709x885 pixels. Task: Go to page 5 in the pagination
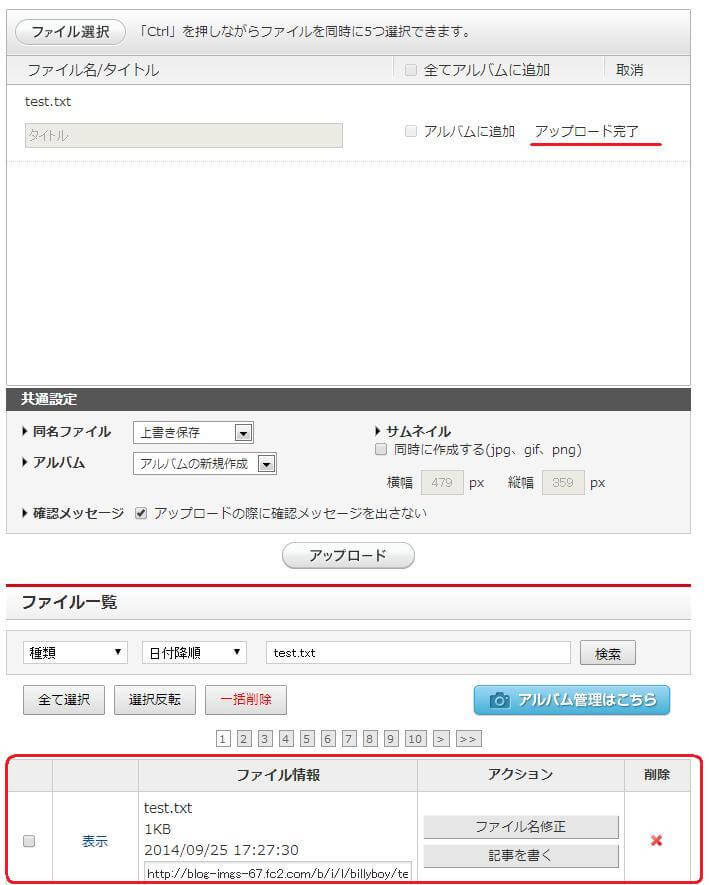(x=307, y=739)
